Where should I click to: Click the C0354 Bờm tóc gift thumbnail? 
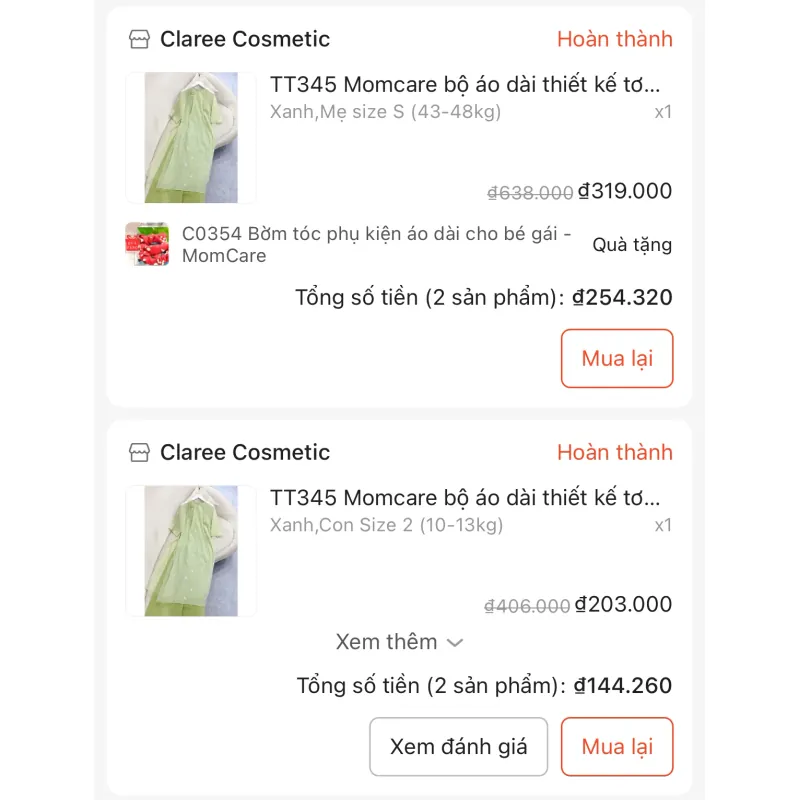click(x=147, y=244)
